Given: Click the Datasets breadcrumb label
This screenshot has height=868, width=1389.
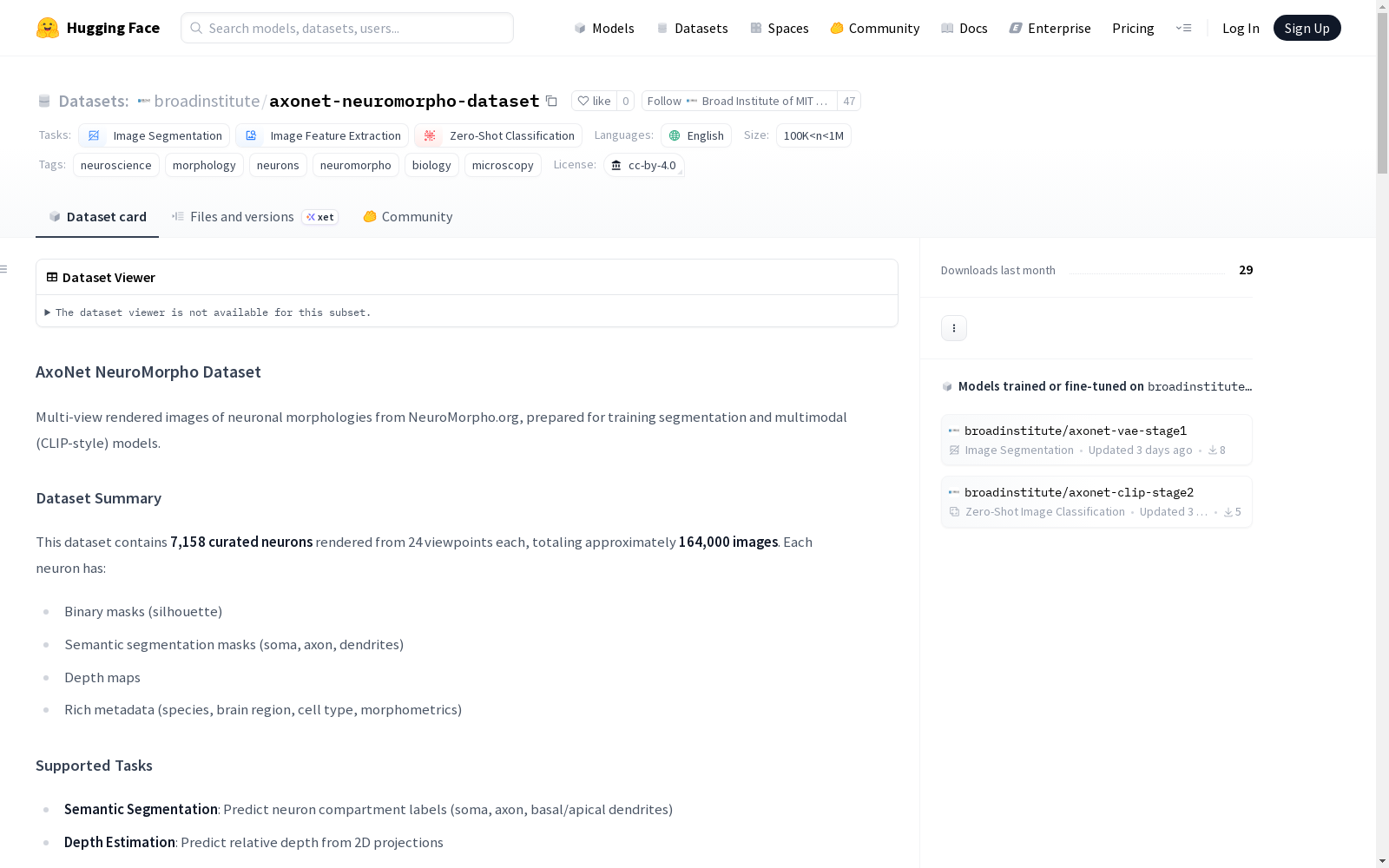Looking at the screenshot, I should (94, 101).
